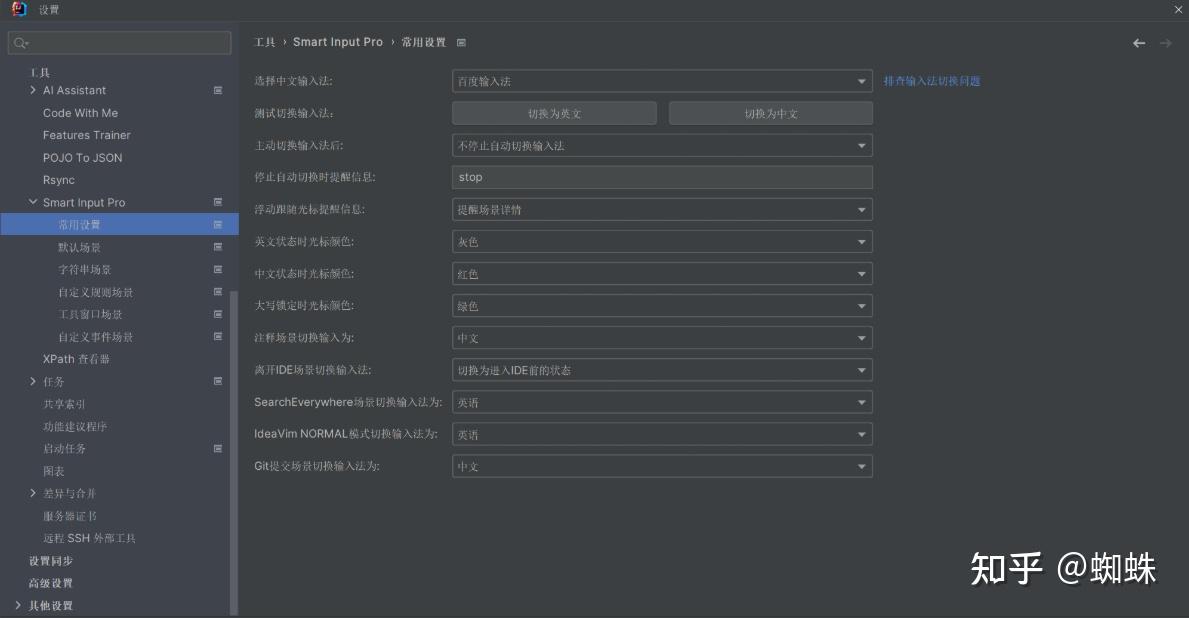This screenshot has height=618, width=1189.
Task: Expand the 其他设置 tree node
Action: (x=18, y=605)
